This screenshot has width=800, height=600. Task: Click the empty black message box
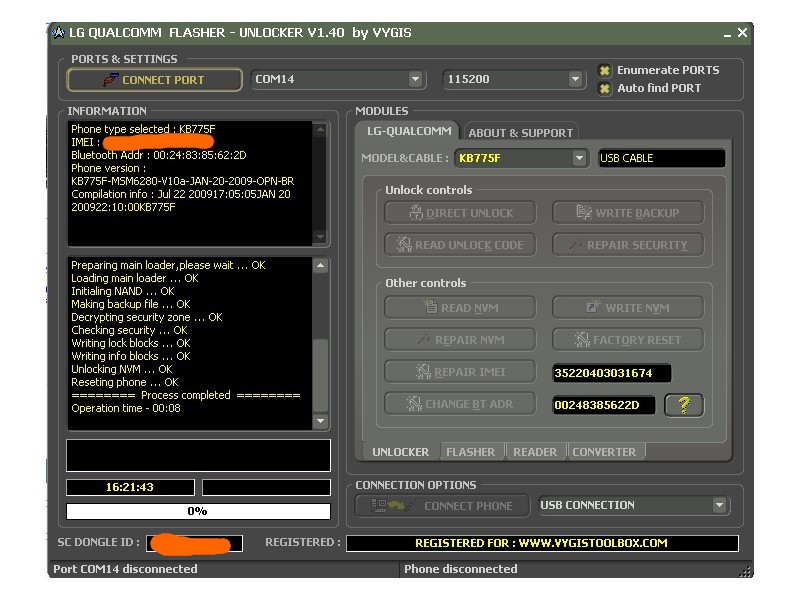(x=198, y=455)
